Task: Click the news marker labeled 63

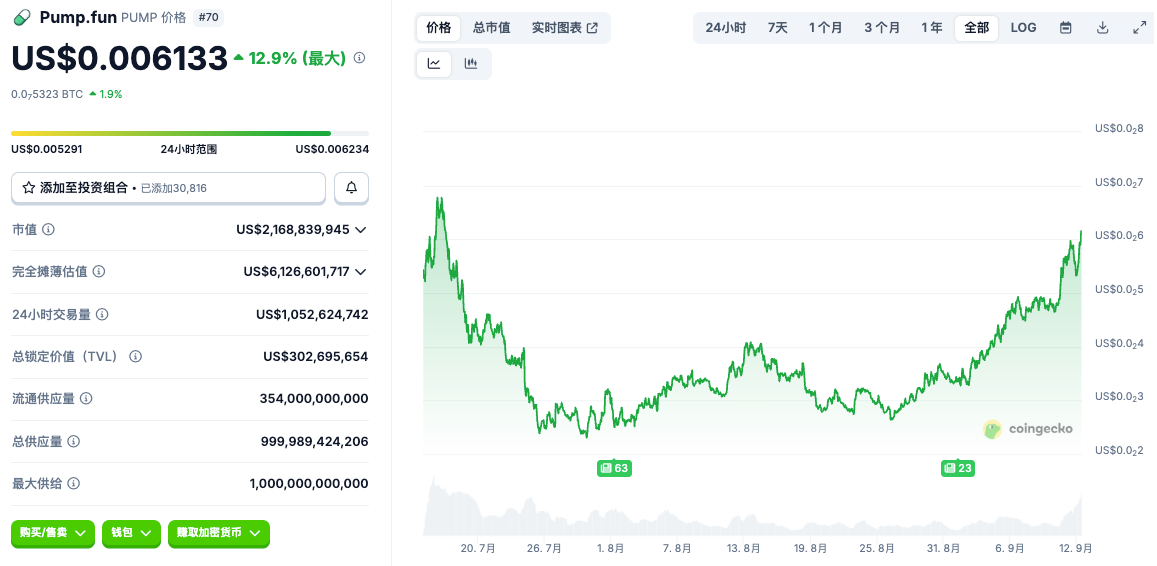Action: pyautogui.click(x=614, y=468)
